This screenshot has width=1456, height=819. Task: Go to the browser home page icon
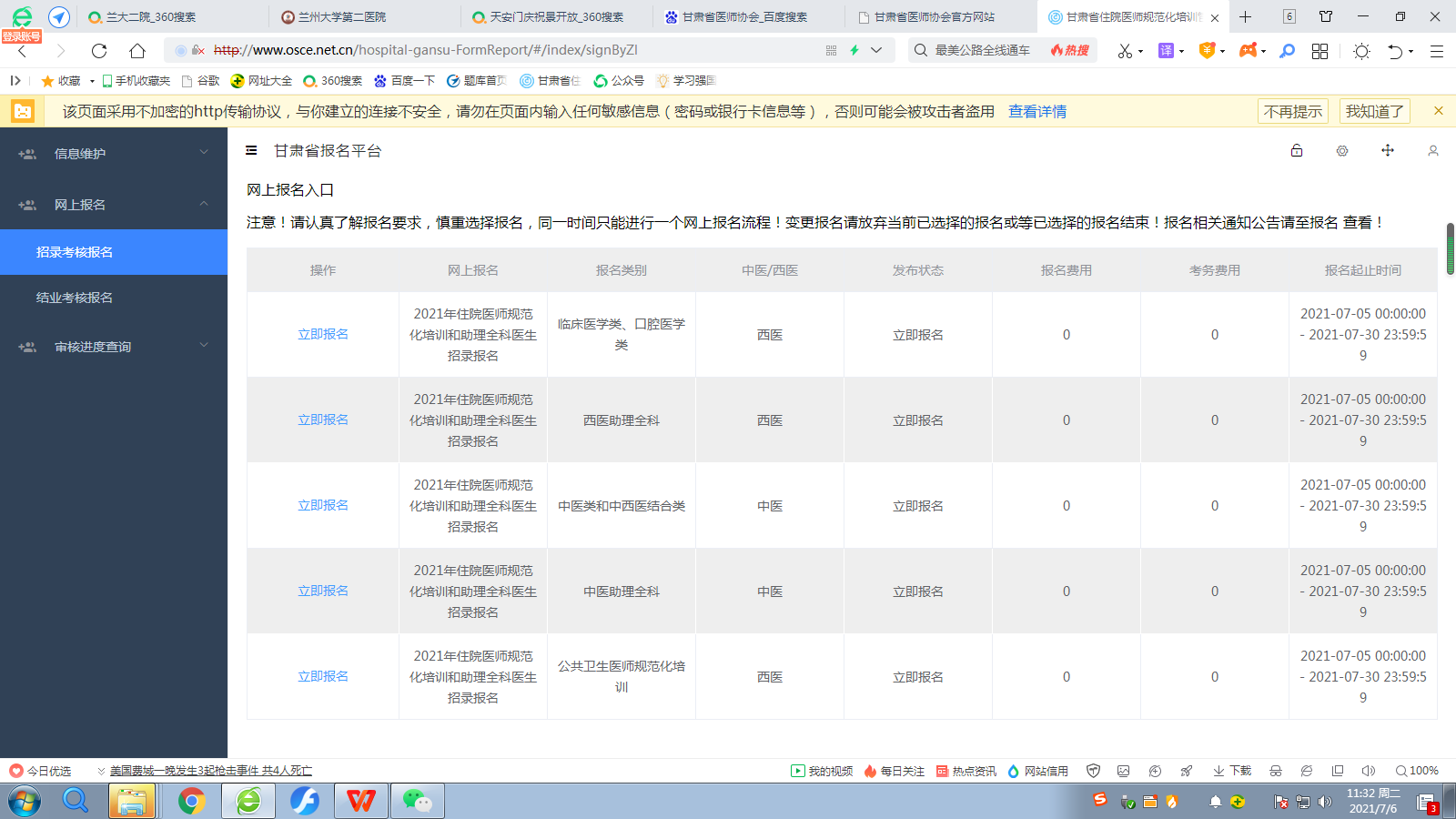[137, 51]
